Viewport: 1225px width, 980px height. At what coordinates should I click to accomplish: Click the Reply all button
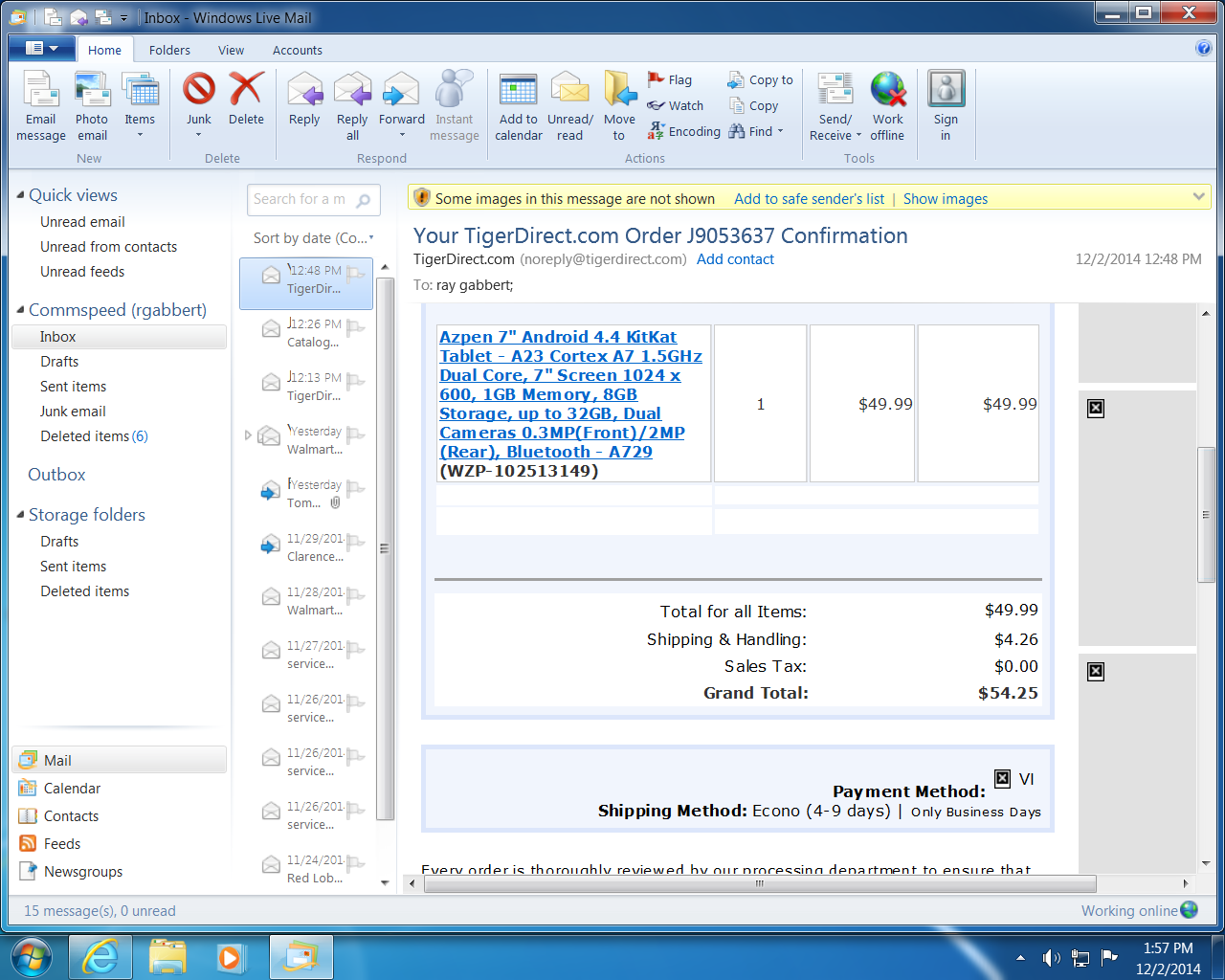coord(352,107)
